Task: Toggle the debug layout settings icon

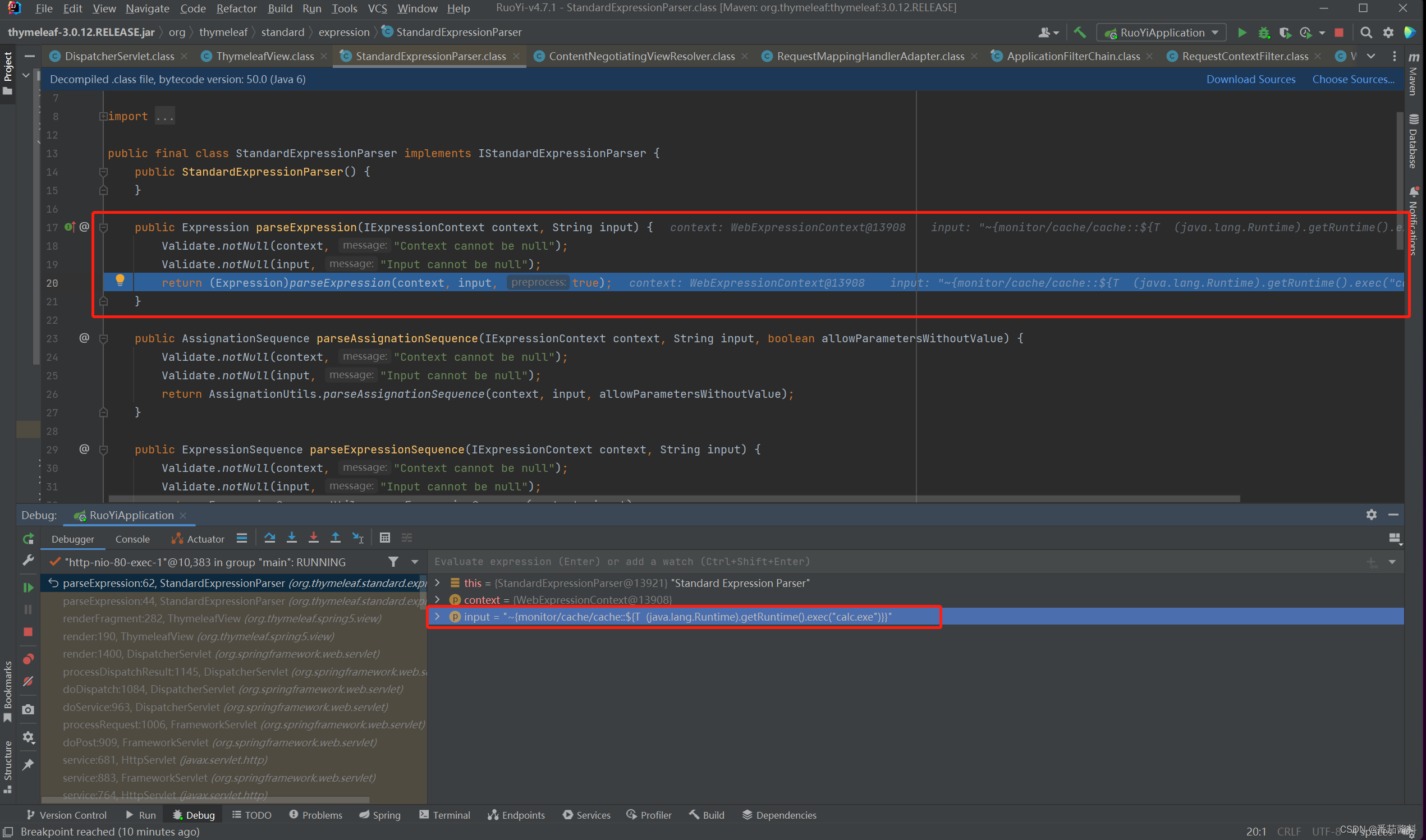Action: [1395, 538]
